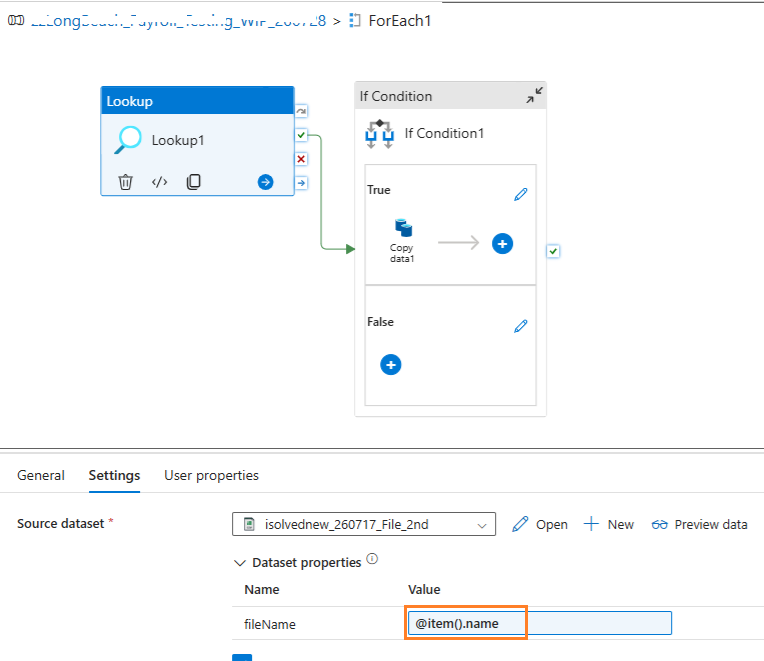Click Lookup's red failure connector handle
764x661 pixels.
[302, 159]
